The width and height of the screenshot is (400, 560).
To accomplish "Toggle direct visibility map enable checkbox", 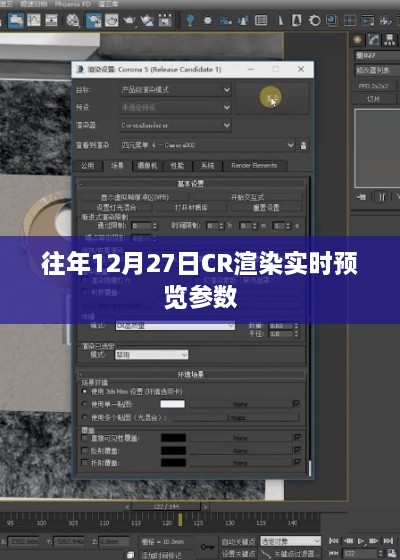I will click(x=297, y=437).
